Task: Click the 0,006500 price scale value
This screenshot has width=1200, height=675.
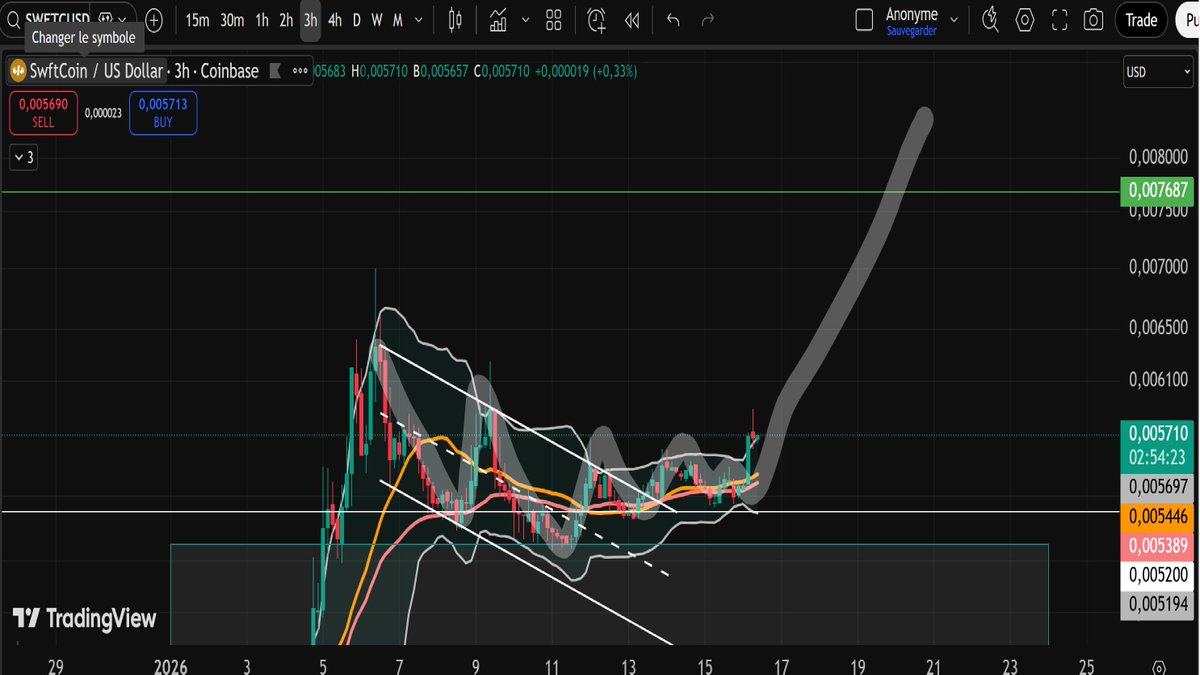Action: tap(1159, 327)
